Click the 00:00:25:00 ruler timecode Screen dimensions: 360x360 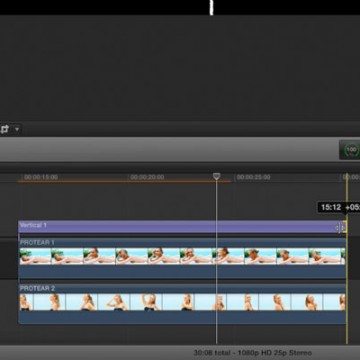253,177
